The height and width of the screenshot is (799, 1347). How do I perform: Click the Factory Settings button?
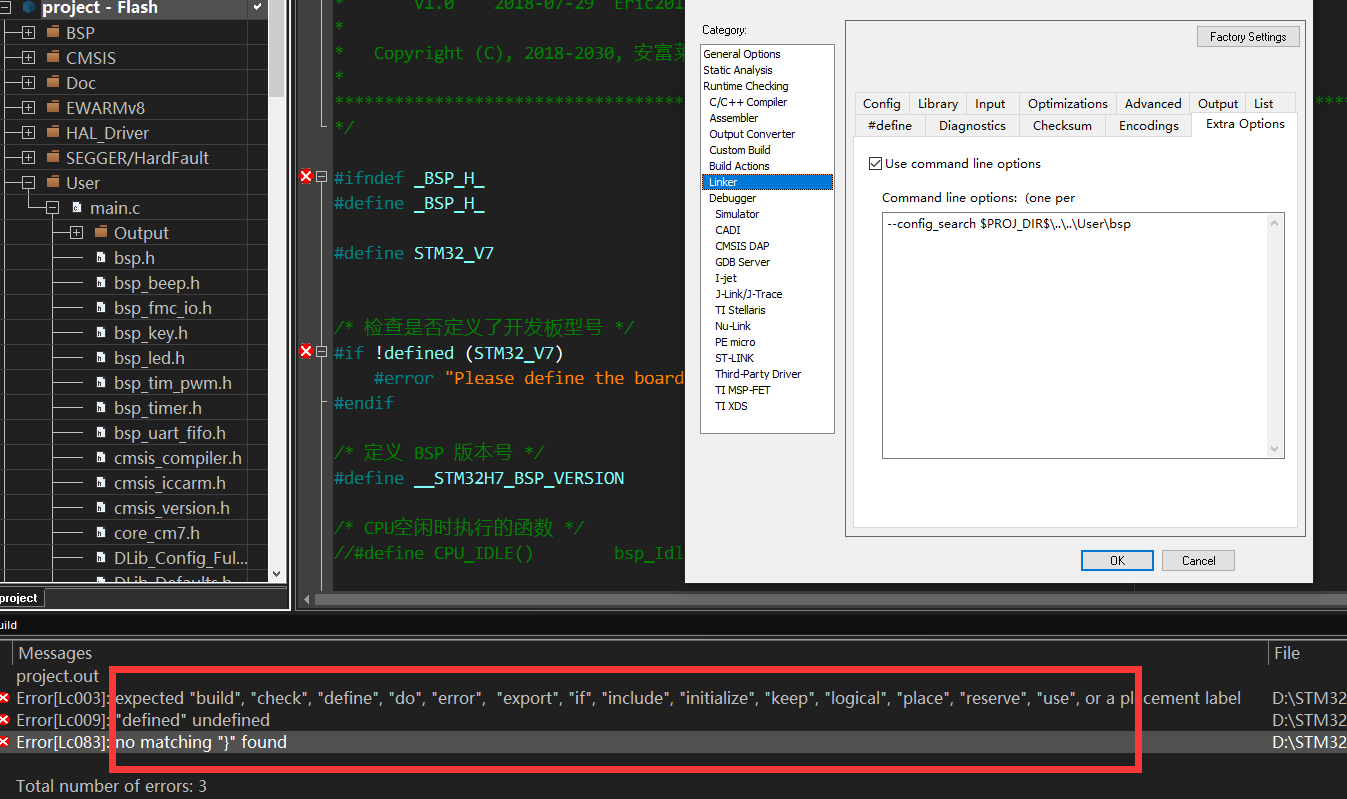click(x=1248, y=37)
